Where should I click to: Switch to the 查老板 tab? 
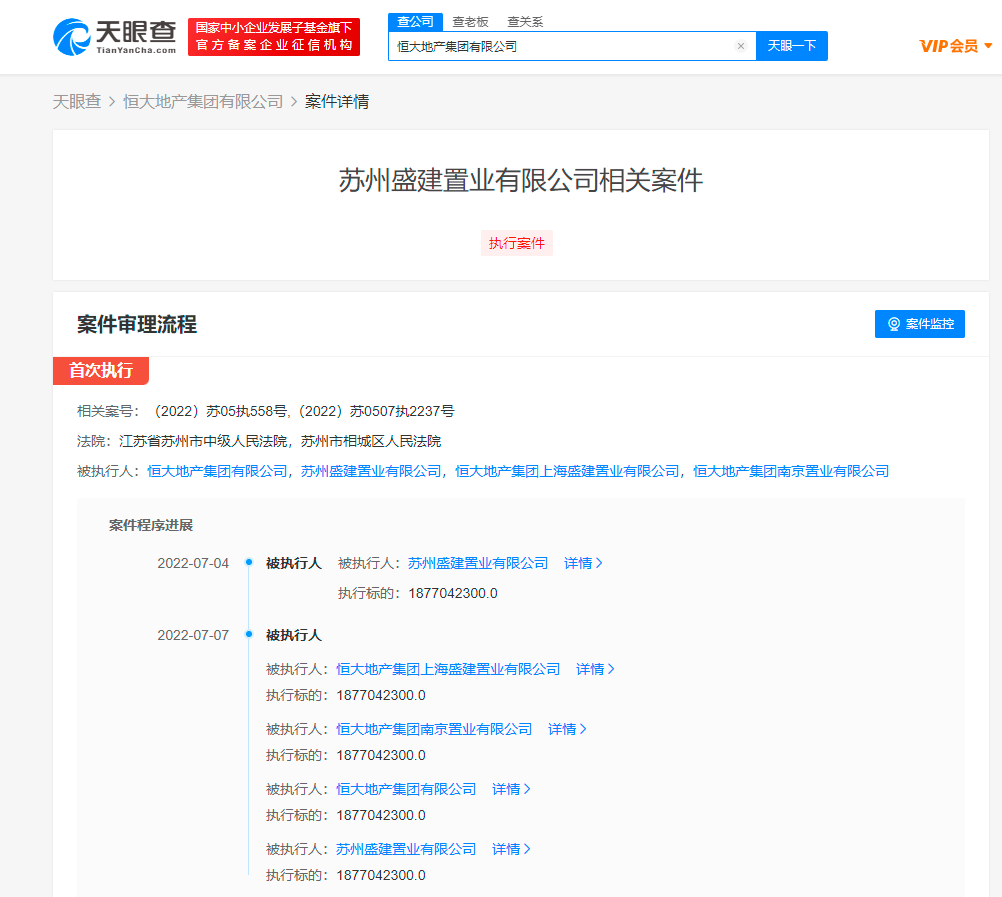coord(469,21)
